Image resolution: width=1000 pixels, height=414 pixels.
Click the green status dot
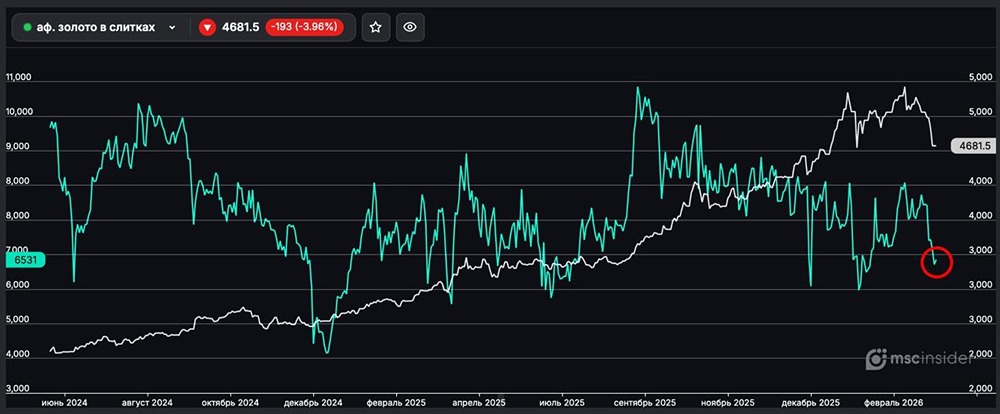coord(27,28)
